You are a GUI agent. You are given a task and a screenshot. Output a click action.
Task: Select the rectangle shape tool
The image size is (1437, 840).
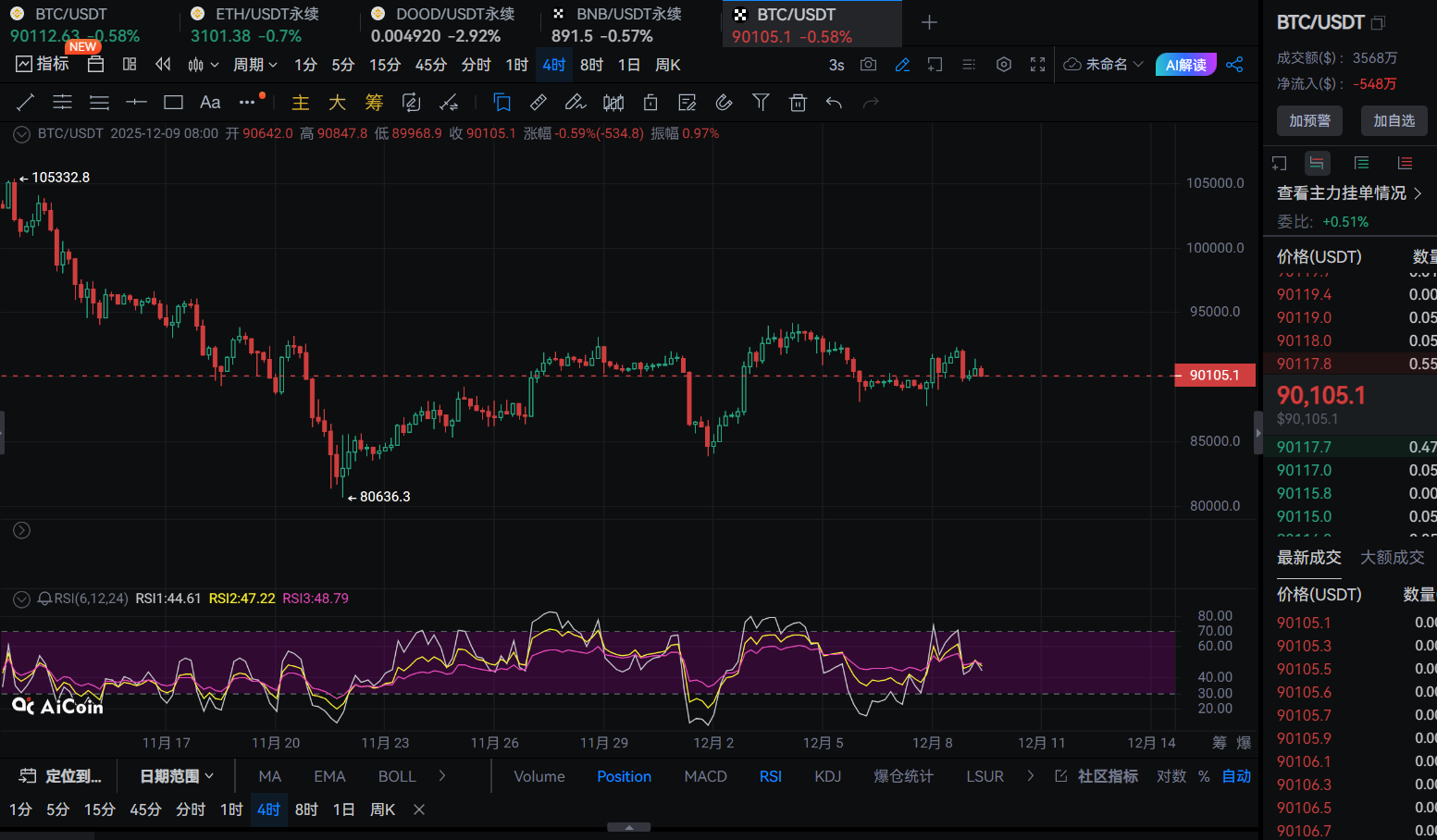173,103
